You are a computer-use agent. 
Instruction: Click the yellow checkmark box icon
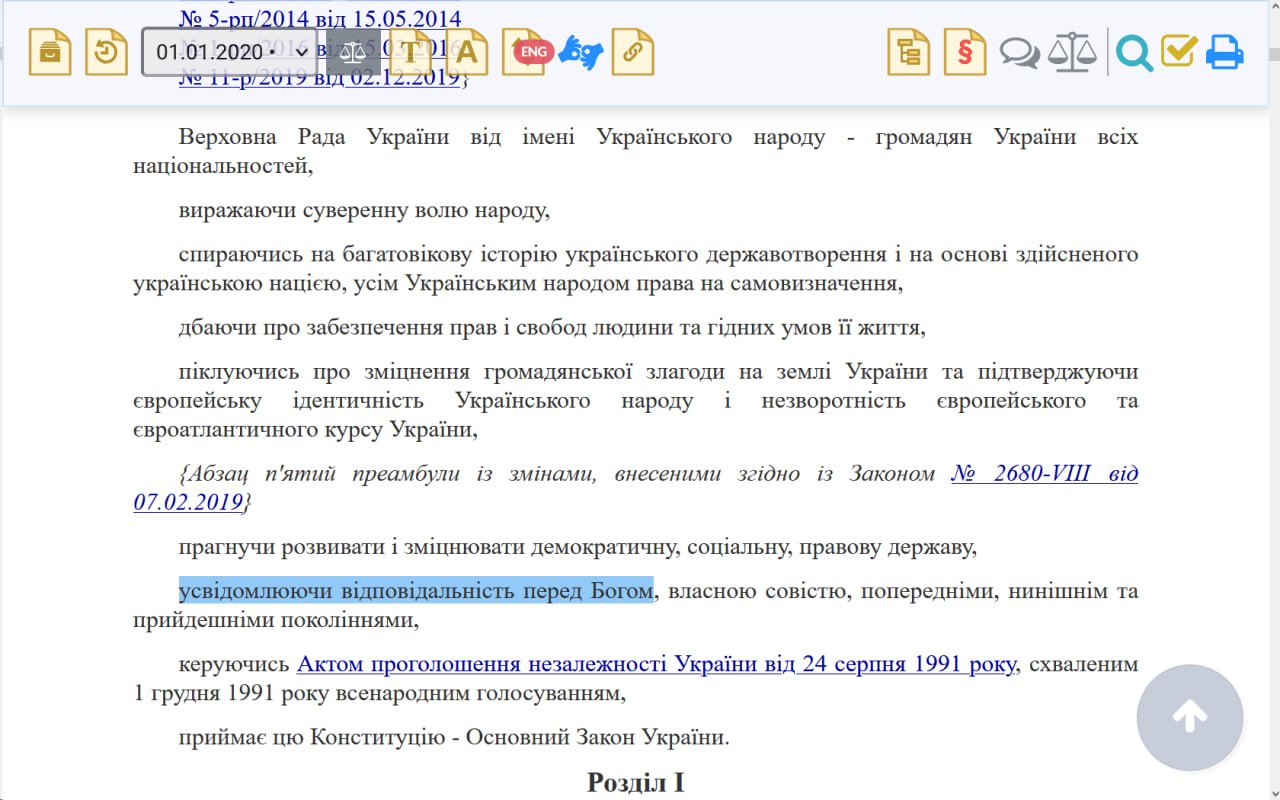pyautogui.click(x=1179, y=50)
